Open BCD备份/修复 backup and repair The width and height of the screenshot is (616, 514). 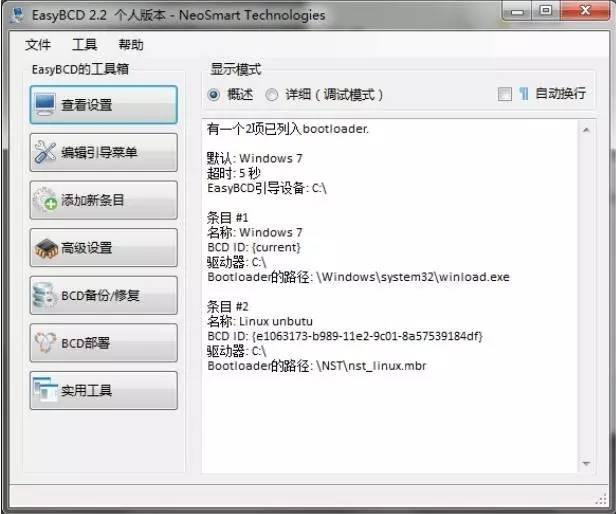click(x=104, y=296)
